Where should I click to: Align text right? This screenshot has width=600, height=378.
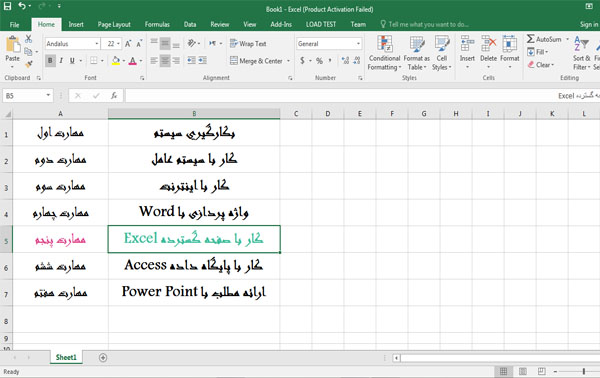pos(176,60)
